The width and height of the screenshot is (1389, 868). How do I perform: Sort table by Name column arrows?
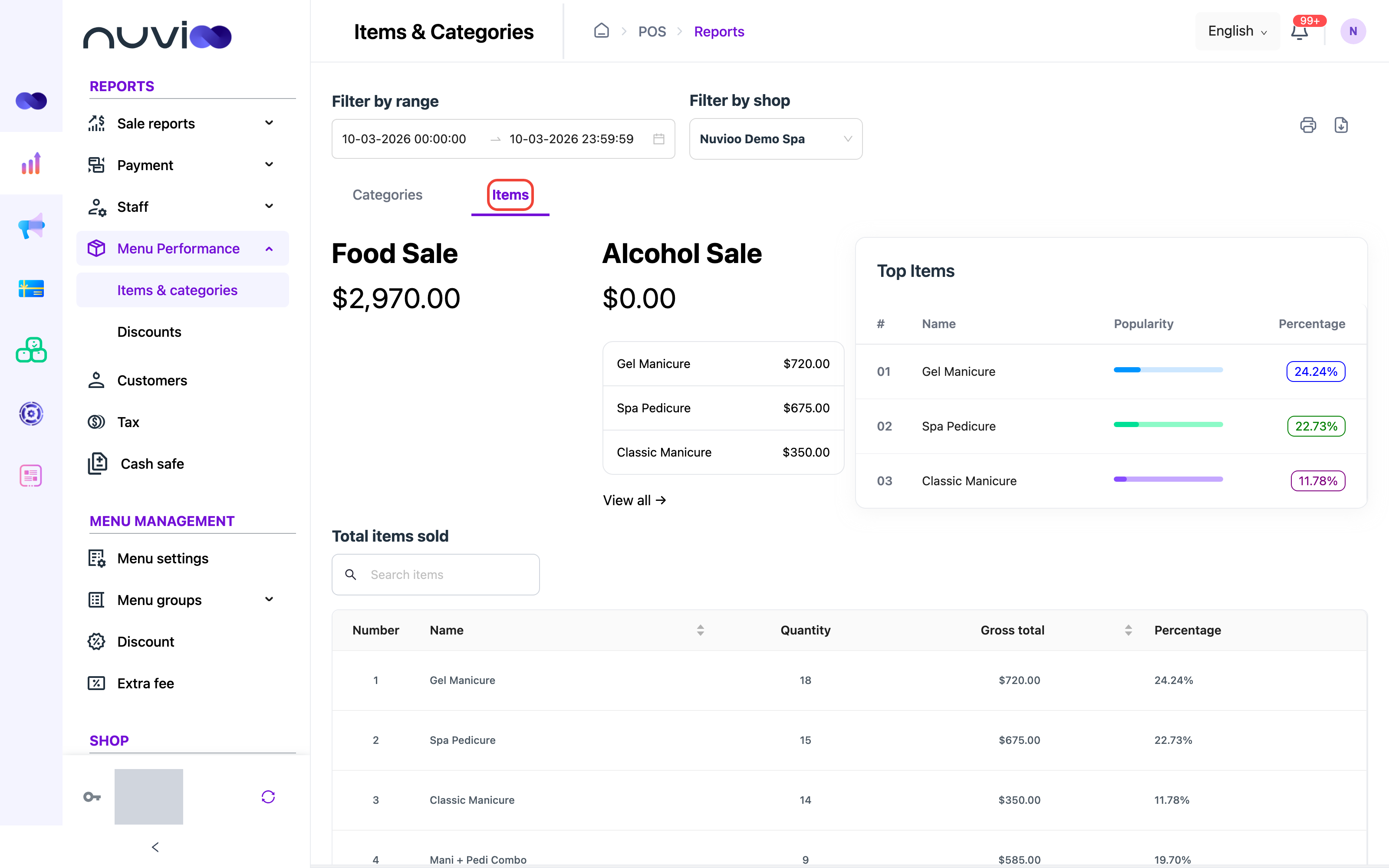click(x=700, y=630)
